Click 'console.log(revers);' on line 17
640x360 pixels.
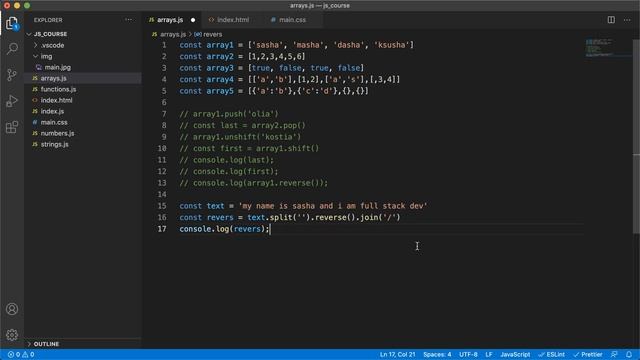(x=224, y=229)
